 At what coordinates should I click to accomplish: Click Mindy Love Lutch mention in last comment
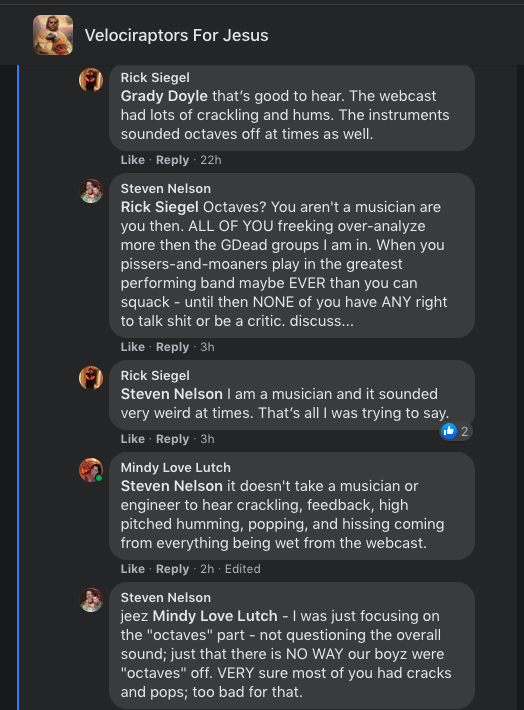pyautogui.click(x=215, y=616)
